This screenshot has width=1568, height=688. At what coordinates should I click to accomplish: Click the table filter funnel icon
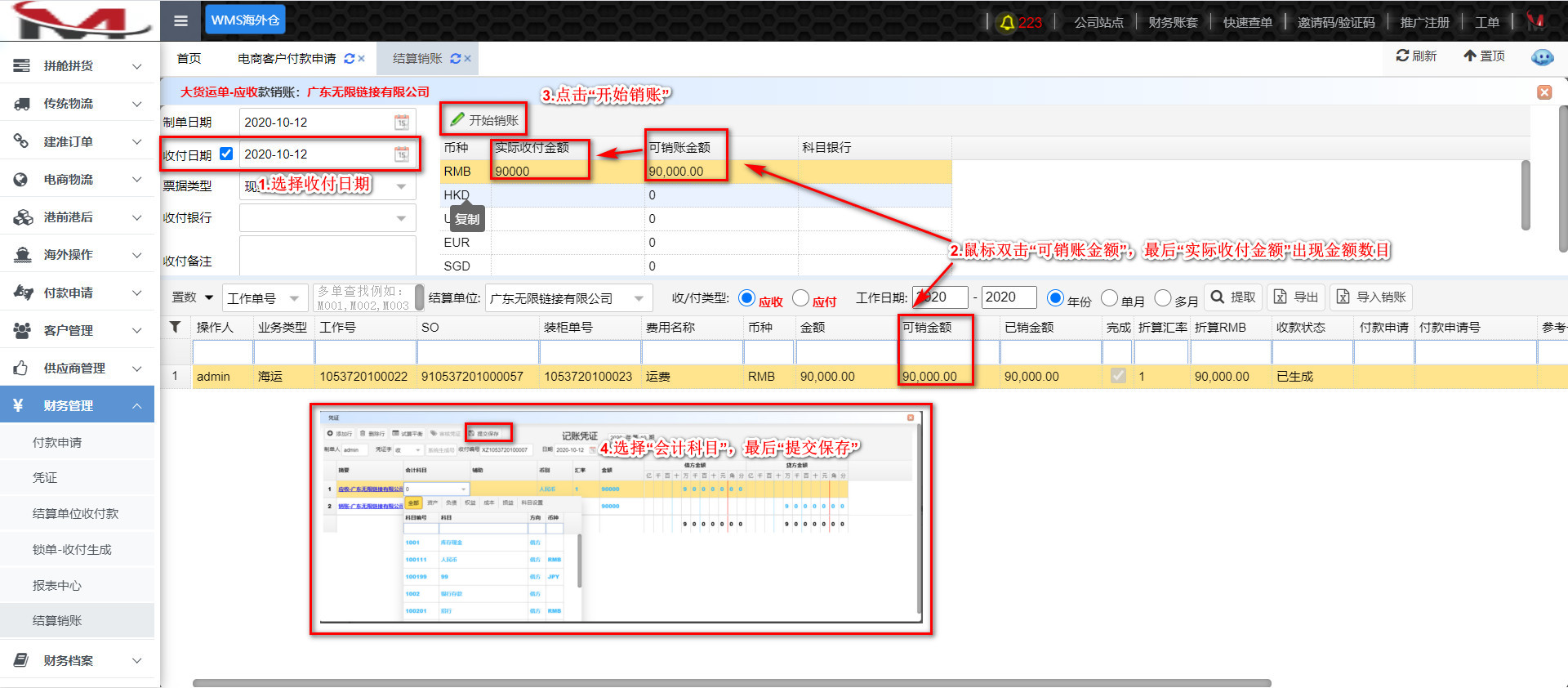[176, 327]
